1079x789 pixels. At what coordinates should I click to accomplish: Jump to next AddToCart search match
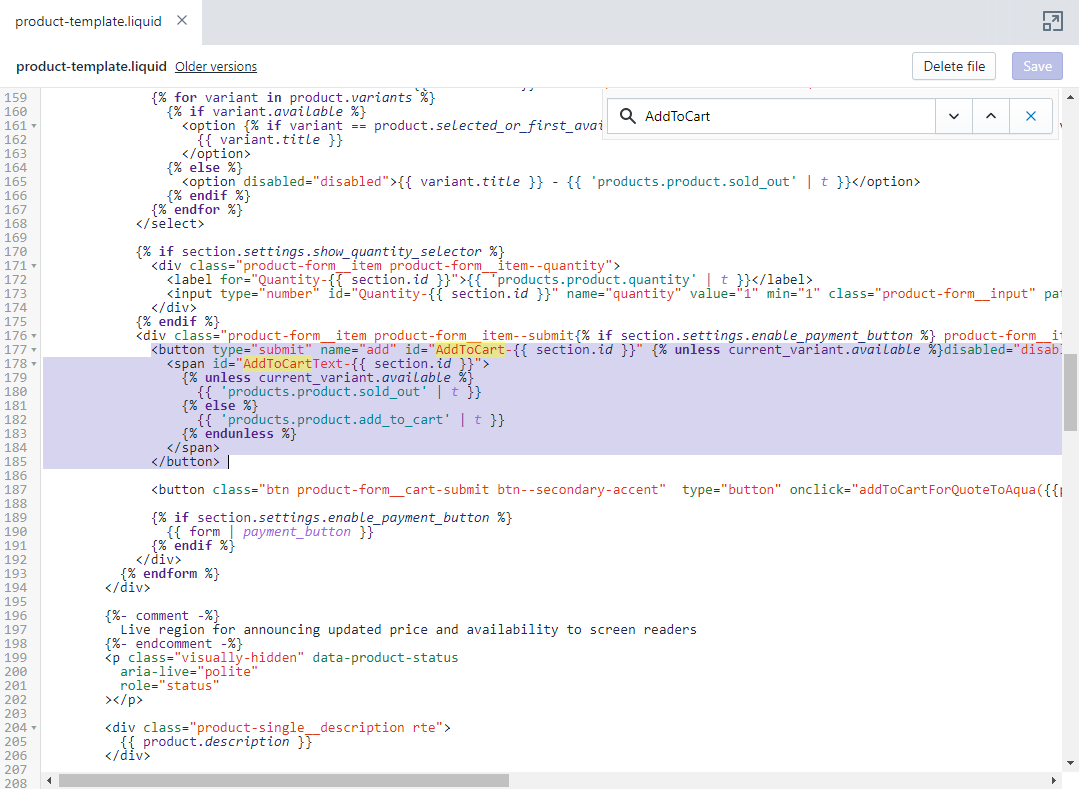point(954,116)
